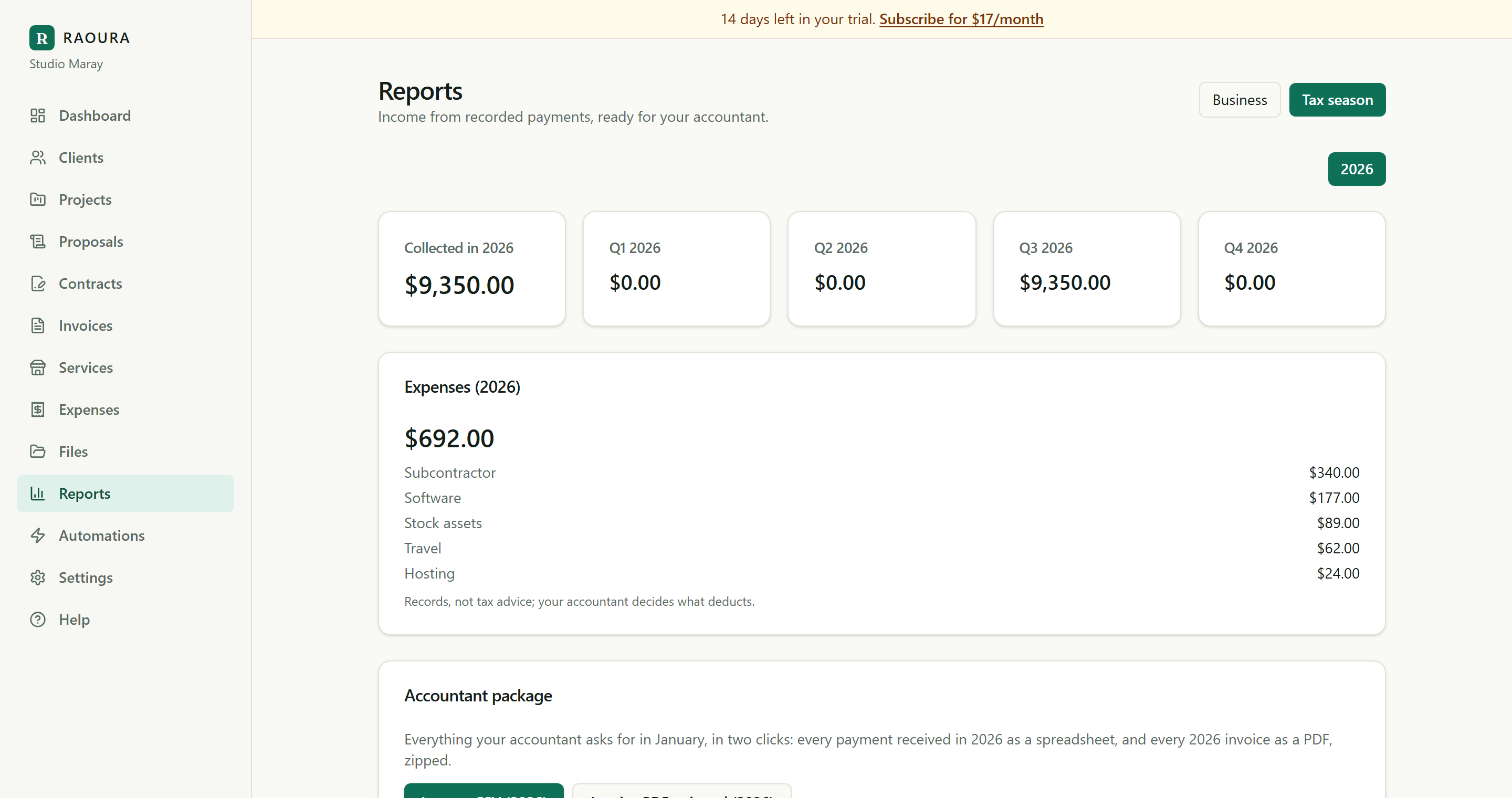Viewport: 1512px width, 798px height.
Task: Click the Accountant package heading
Action: pyautogui.click(x=478, y=696)
